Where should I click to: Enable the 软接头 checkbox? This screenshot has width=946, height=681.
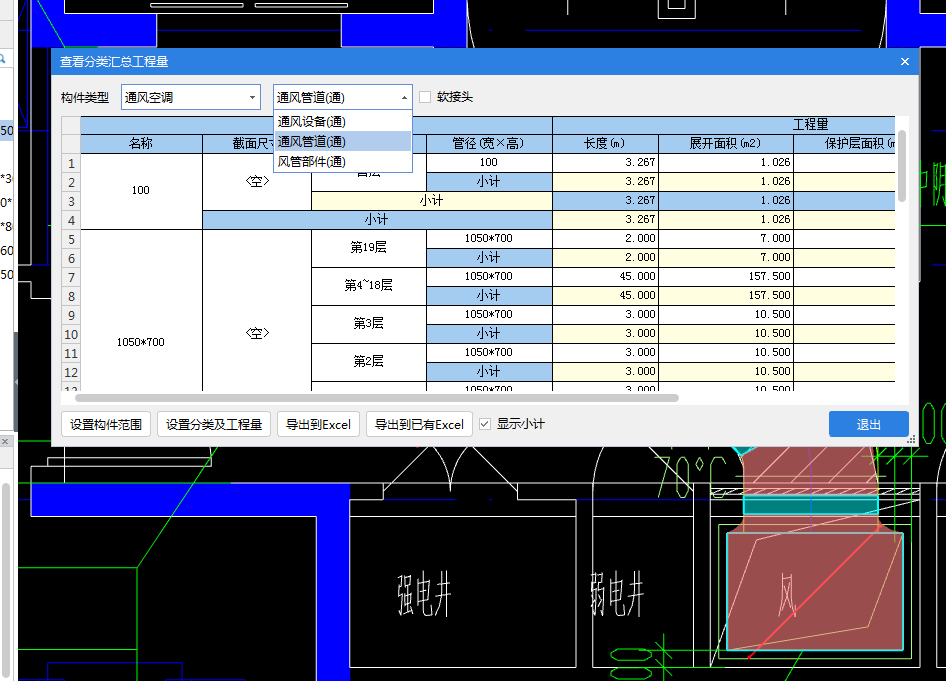(x=425, y=97)
